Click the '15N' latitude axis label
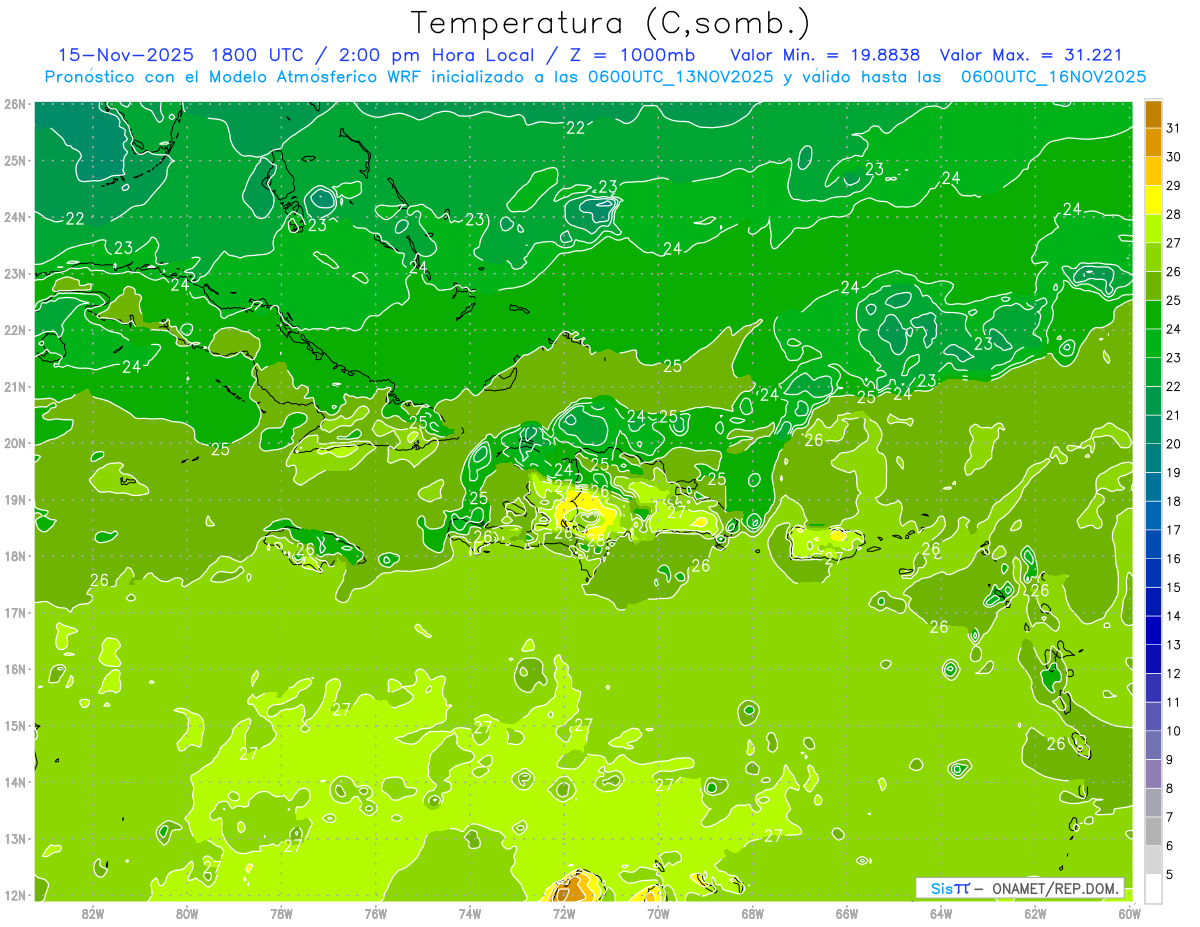1200x927 pixels. pos(15,725)
